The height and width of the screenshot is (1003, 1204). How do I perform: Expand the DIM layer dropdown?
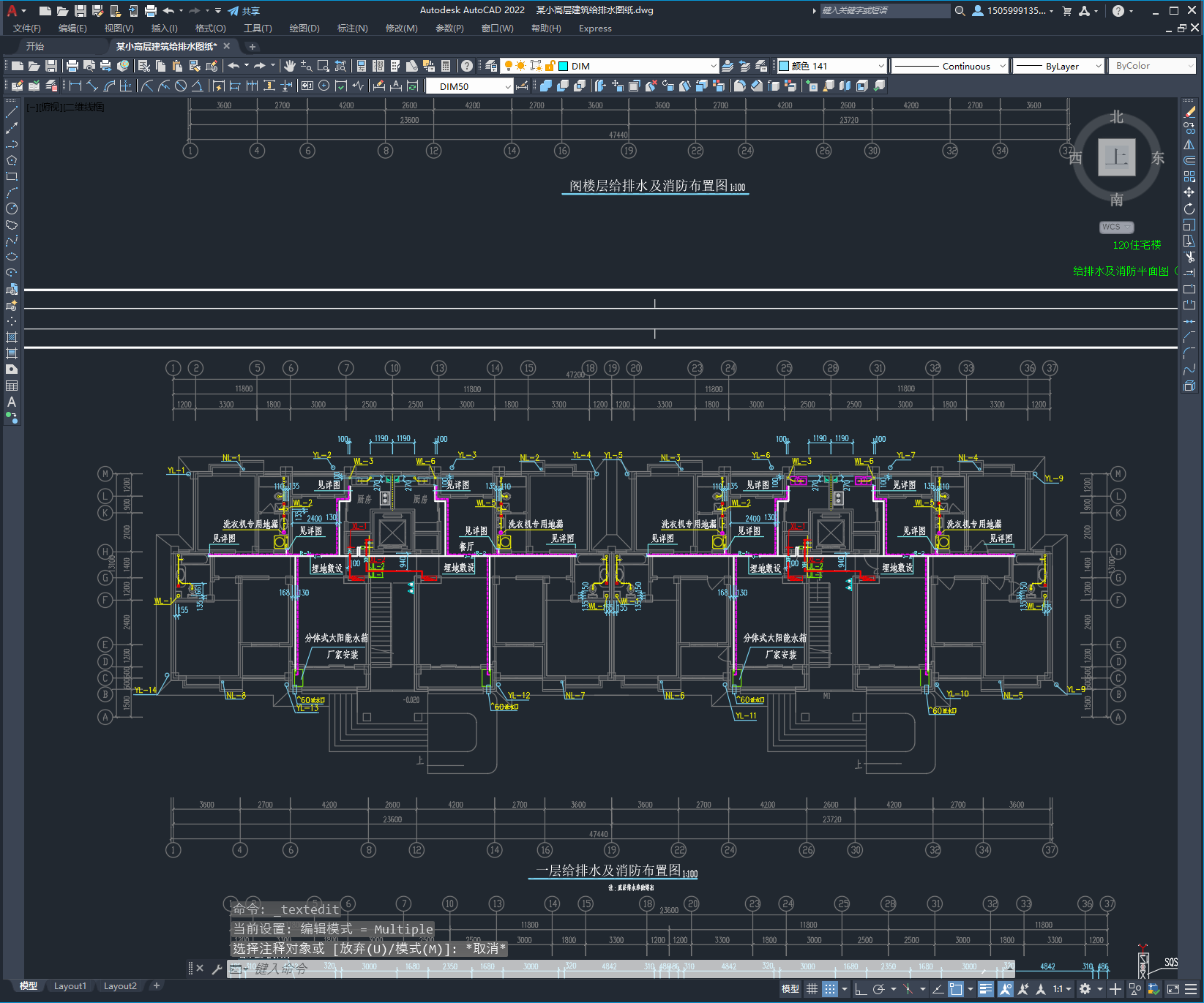click(x=714, y=66)
